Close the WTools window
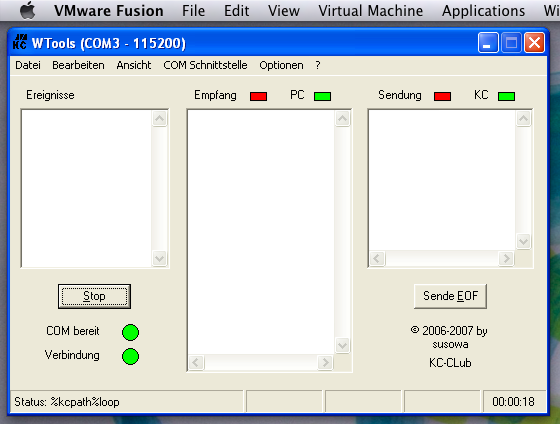560x424 pixels. click(x=534, y=43)
